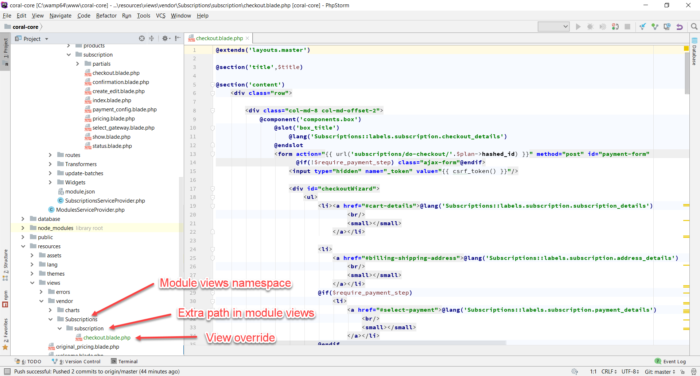
Task: Open the Event Log panel
Action: 670,361
